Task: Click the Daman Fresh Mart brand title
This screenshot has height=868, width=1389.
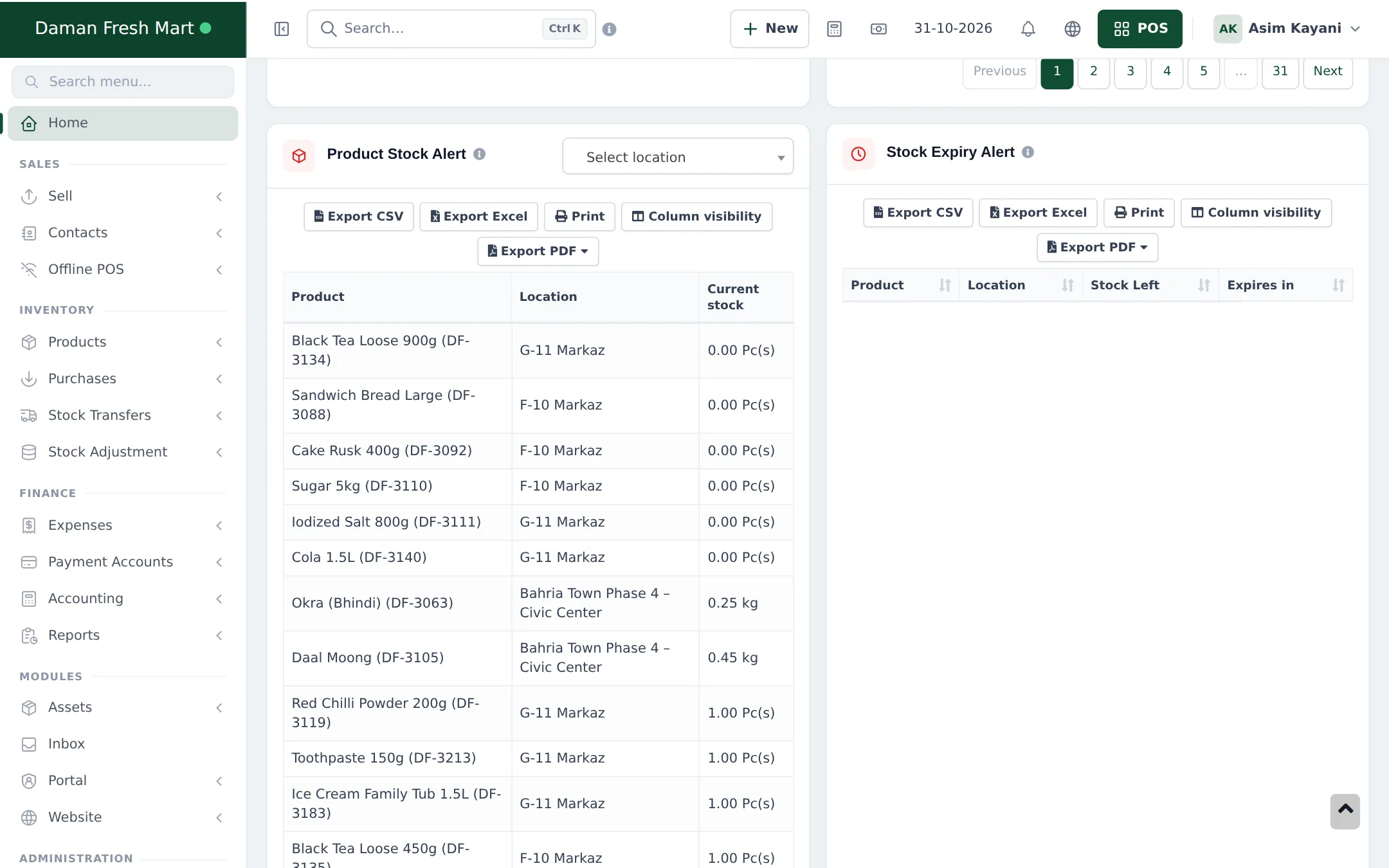Action: [114, 28]
